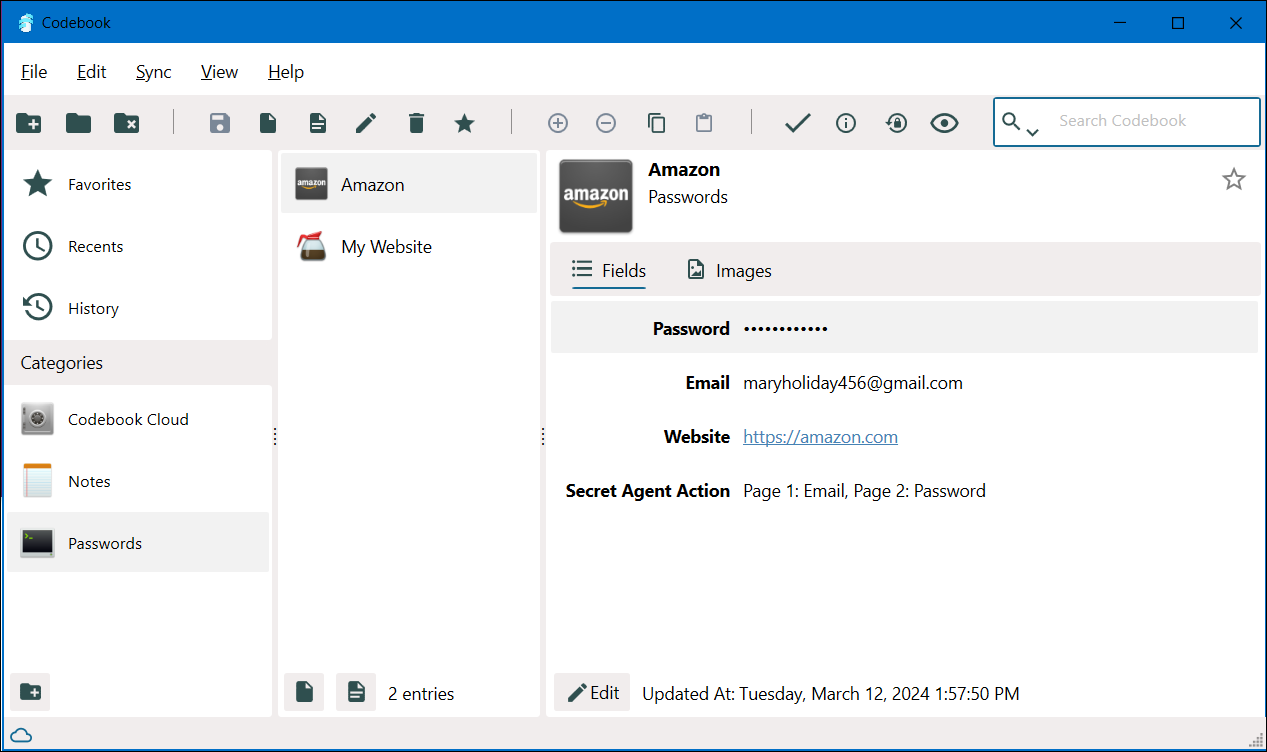This screenshot has width=1267, height=752.
Task: Click the add category folder toolbar icon
Action: (29, 123)
